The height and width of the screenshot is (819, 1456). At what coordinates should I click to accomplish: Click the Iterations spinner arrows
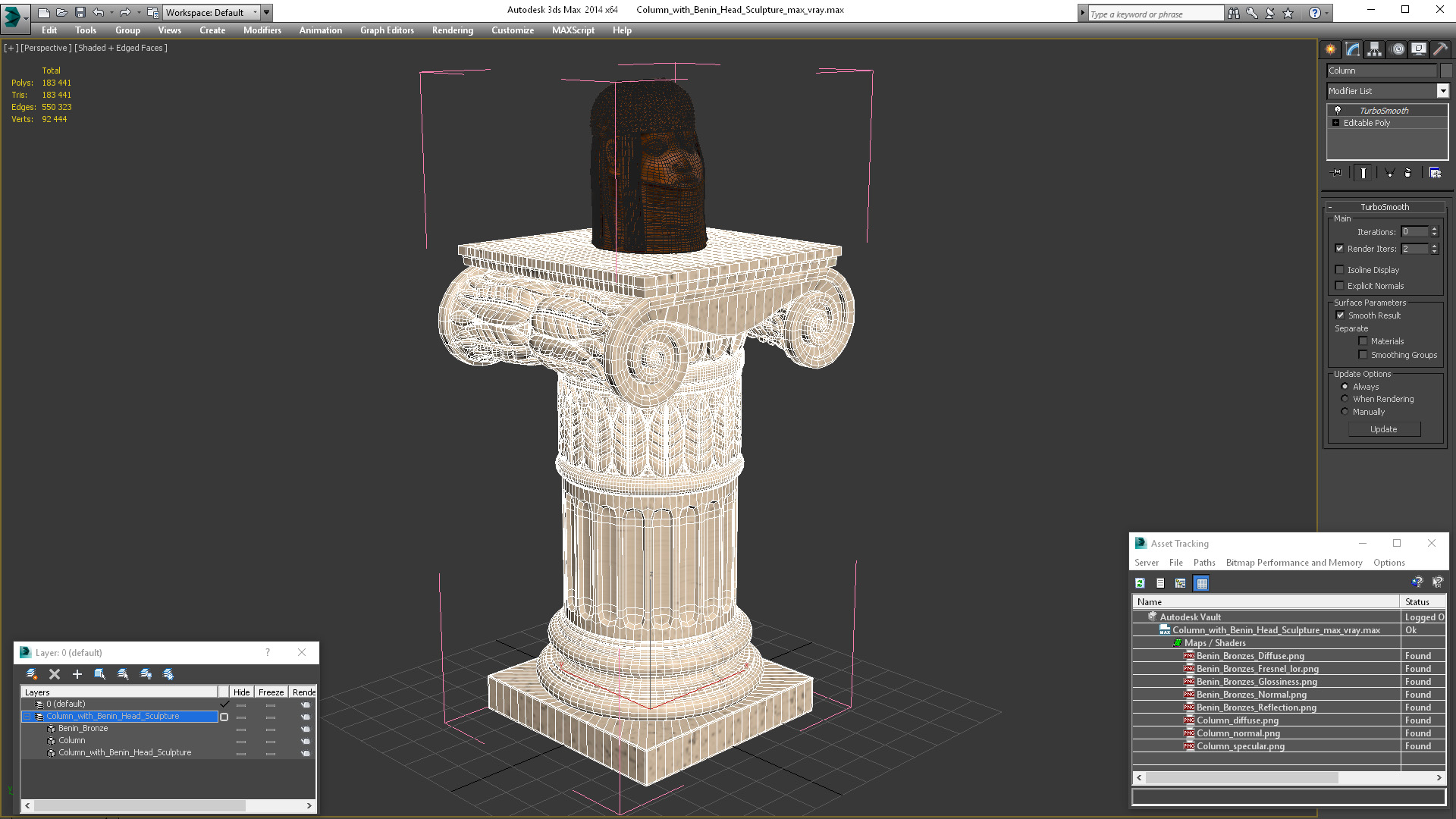[x=1434, y=232]
